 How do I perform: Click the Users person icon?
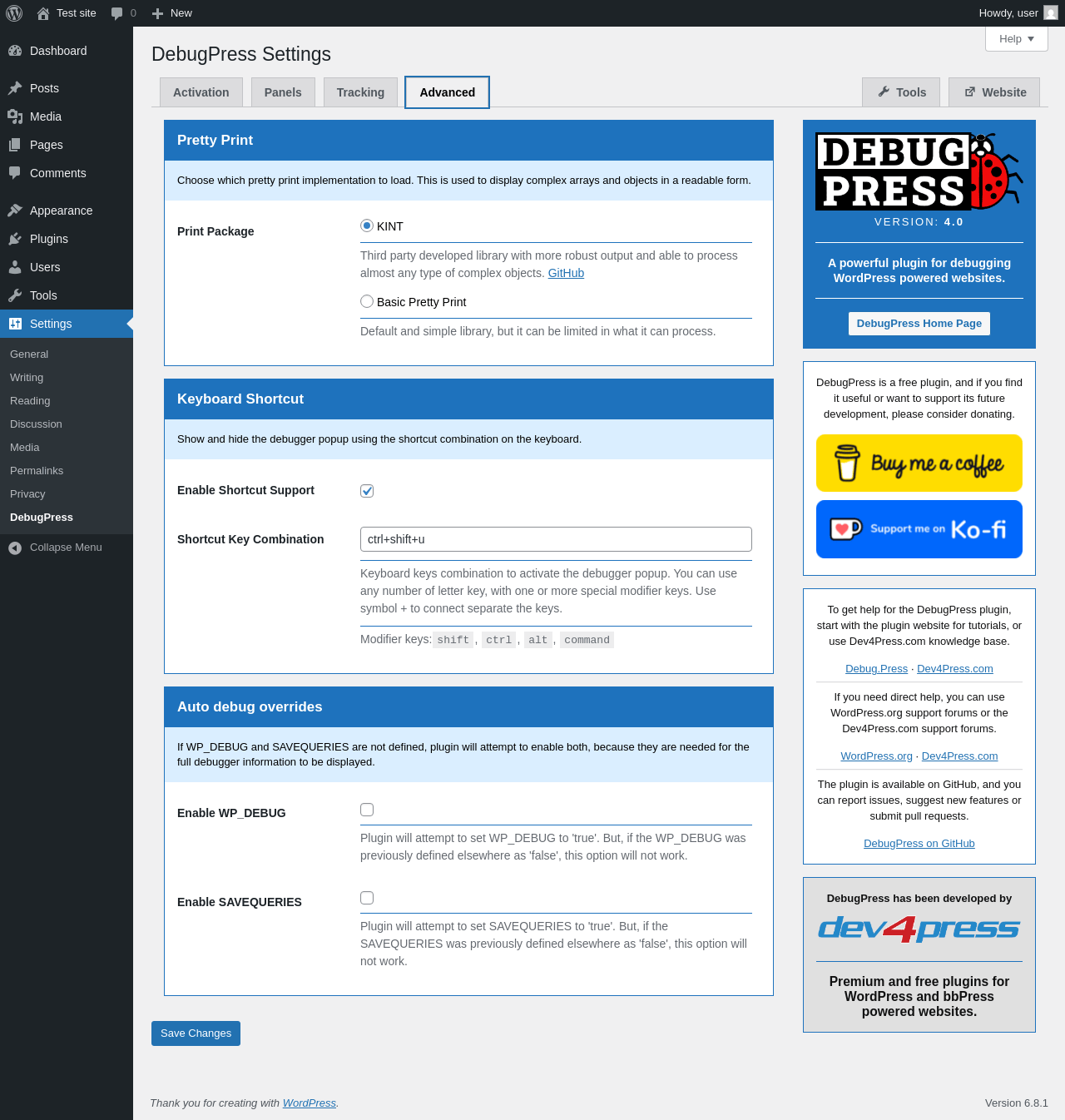click(15, 267)
